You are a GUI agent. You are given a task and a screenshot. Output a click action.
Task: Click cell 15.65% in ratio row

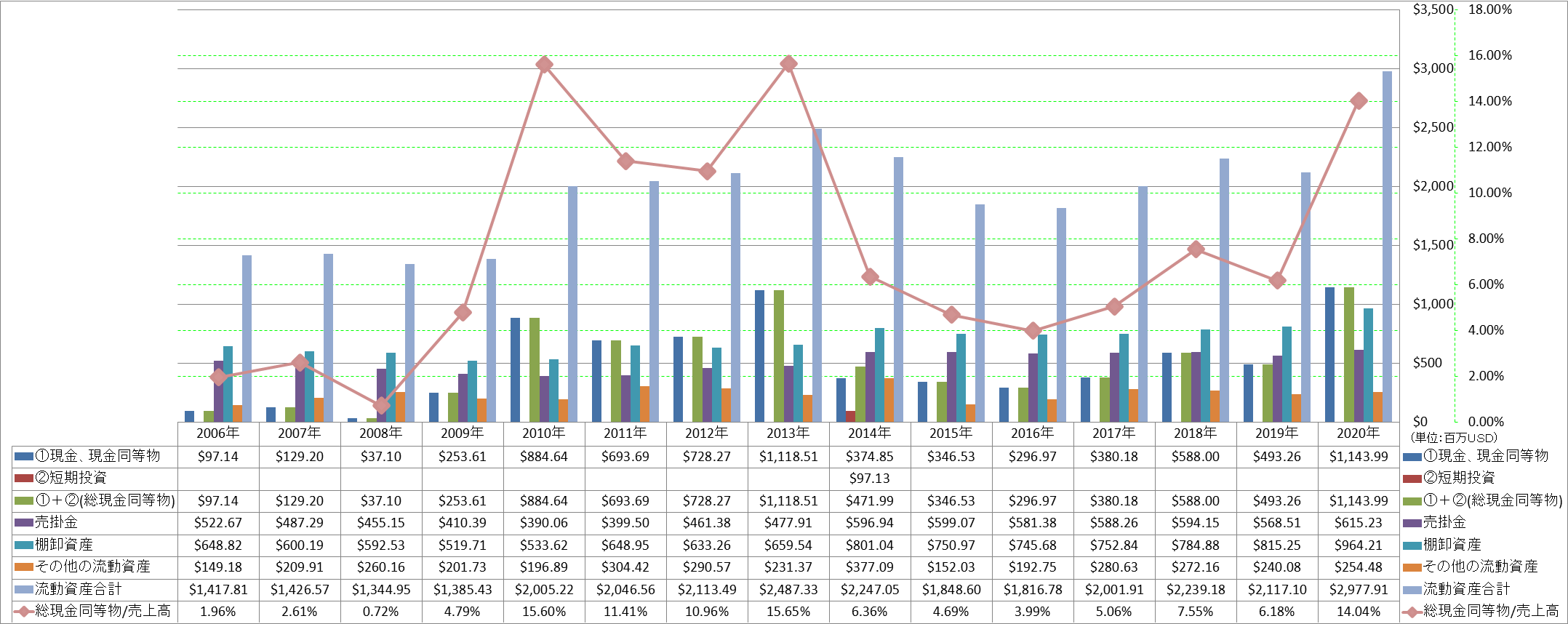pyautogui.click(x=788, y=612)
